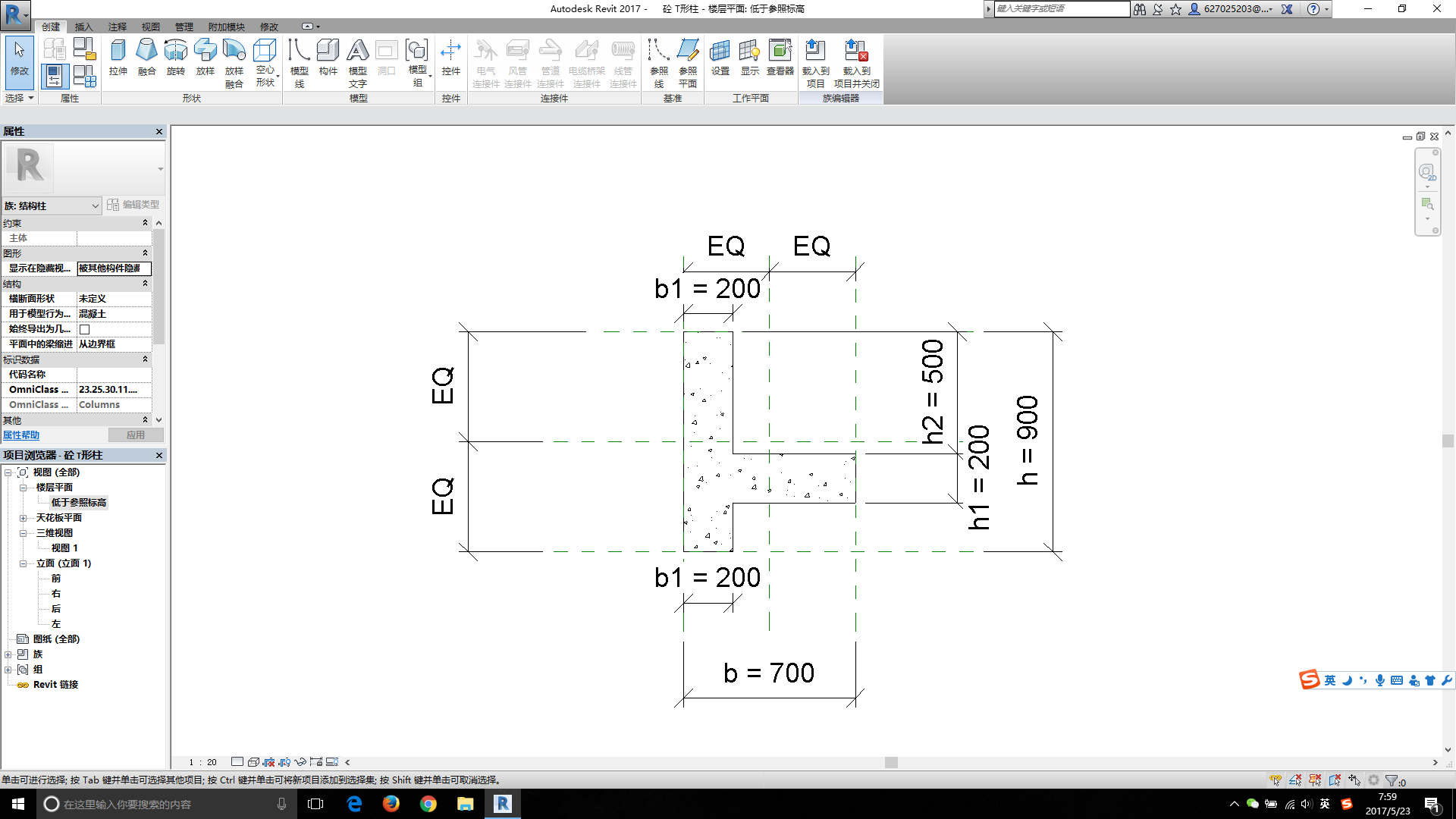Click the 载入到项目 load into project icon

[x=815, y=63]
